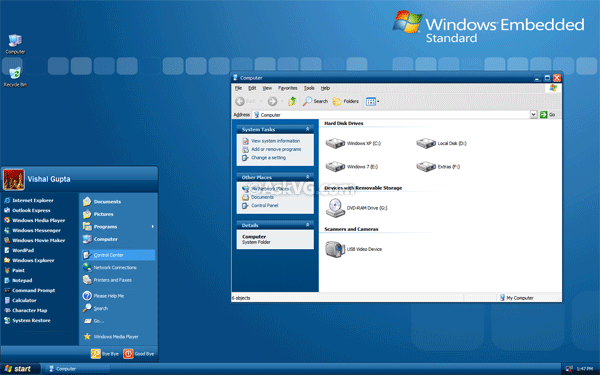Open the Favorites menu
The width and height of the screenshot is (600, 375).
[287, 88]
